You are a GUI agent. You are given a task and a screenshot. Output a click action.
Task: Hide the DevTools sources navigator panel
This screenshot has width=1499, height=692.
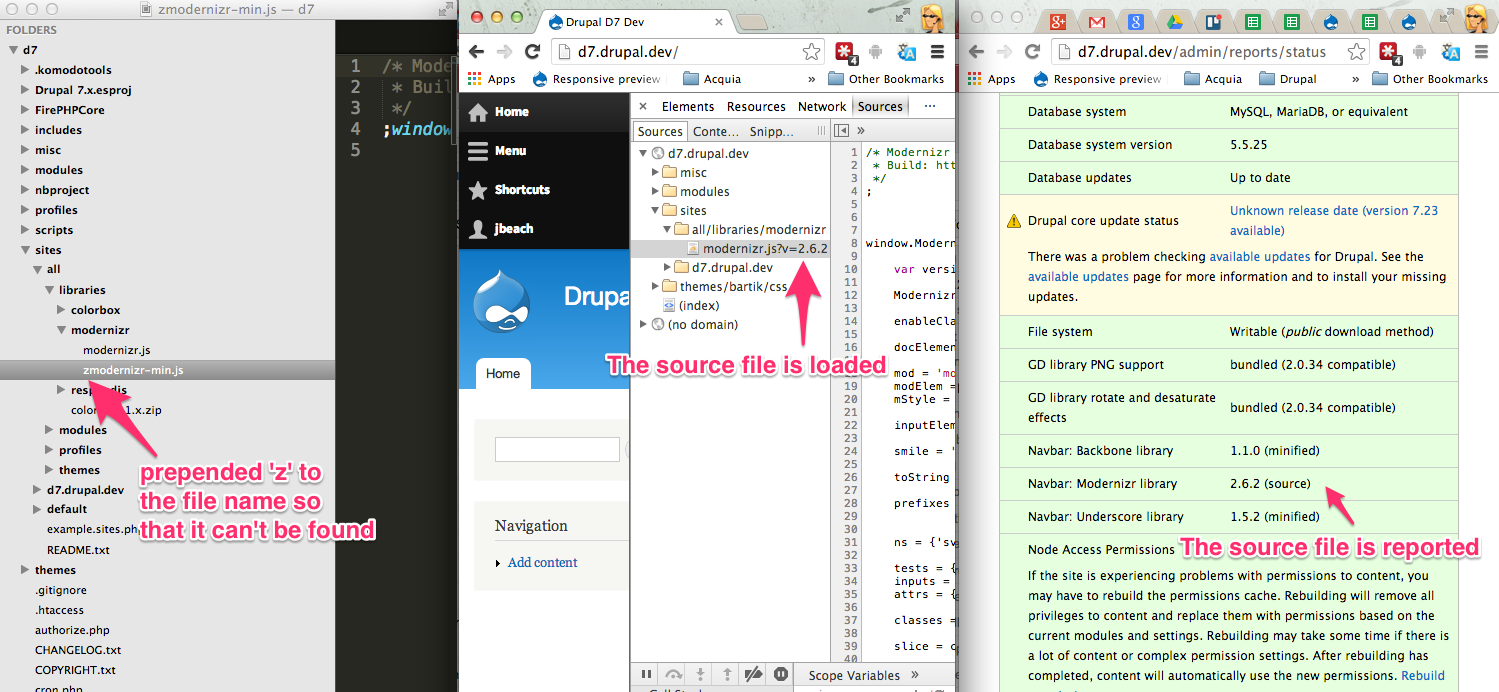(841, 131)
